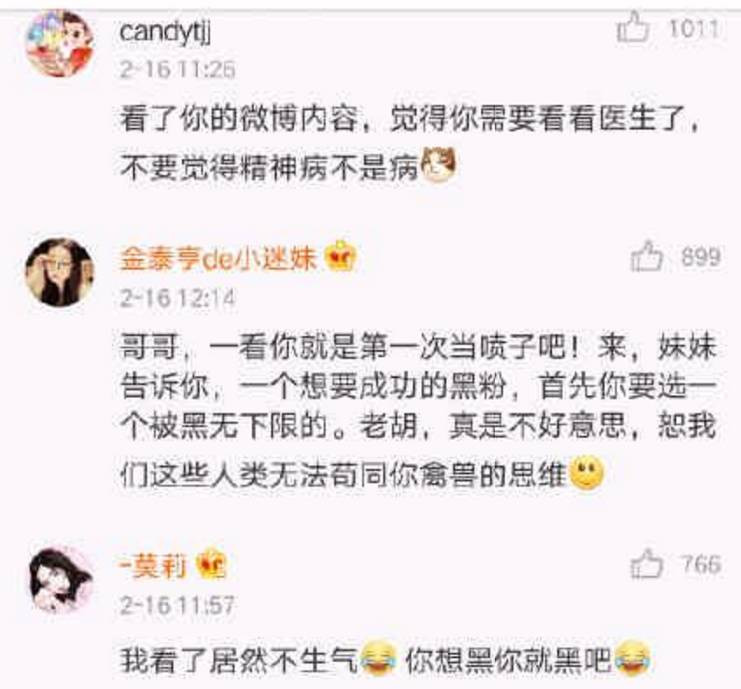
Task: Click timestamp 2-16 11:25 under candytjj
Action: 177,70
